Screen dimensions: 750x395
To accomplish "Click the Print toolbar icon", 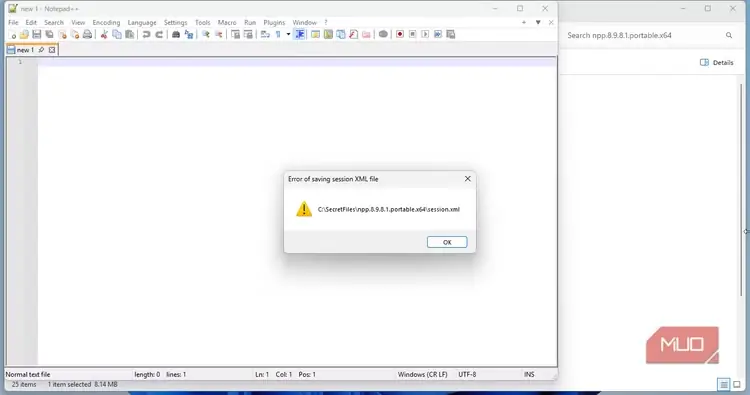I will pos(87,34).
